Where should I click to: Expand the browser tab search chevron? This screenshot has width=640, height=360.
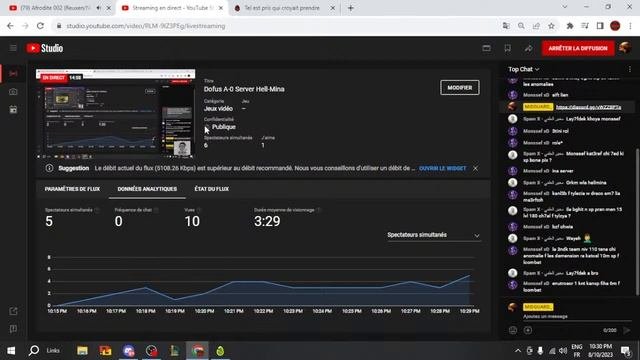point(564,7)
